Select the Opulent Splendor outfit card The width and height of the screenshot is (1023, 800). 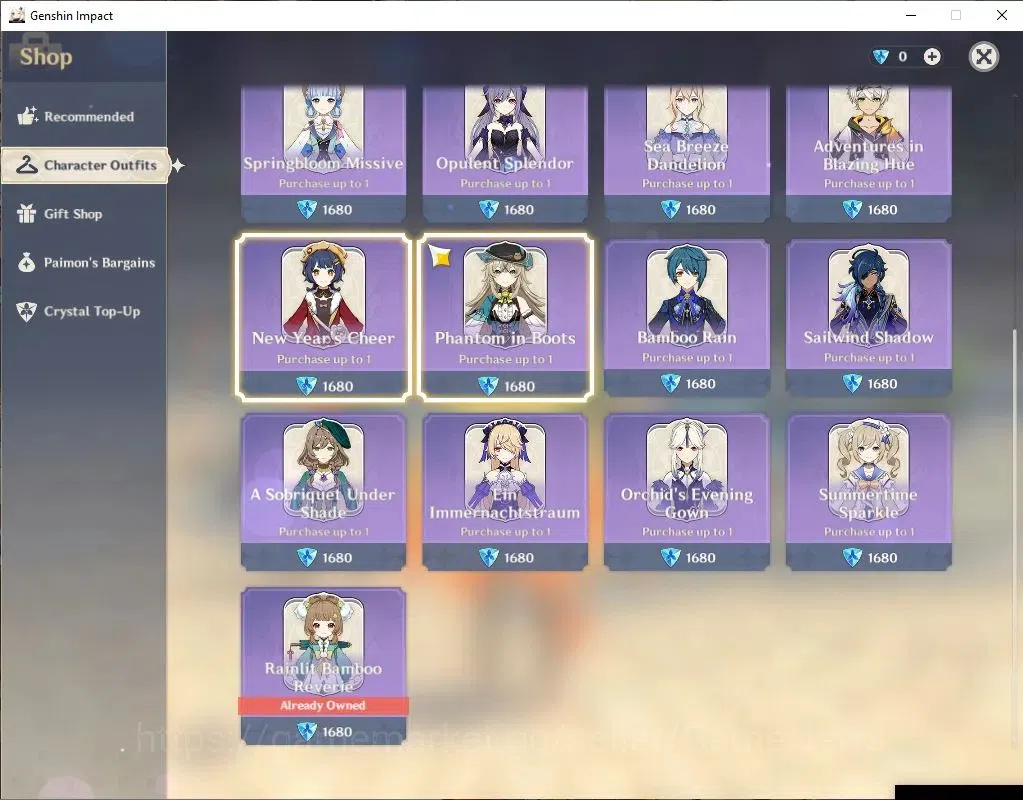(x=505, y=154)
